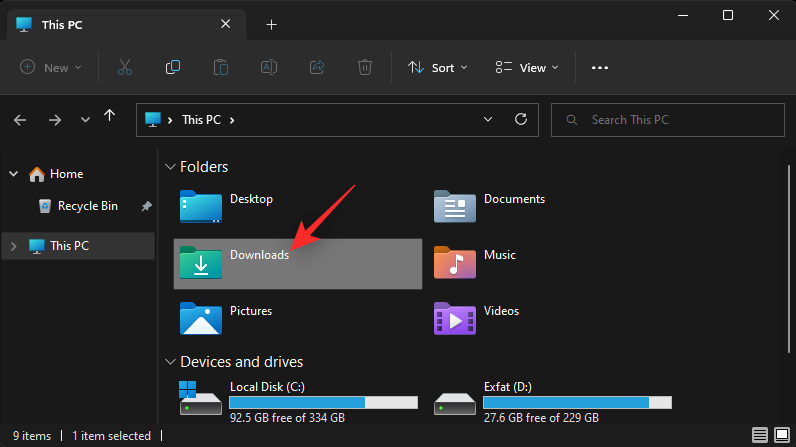The height and width of the screenshot is (447, 796).
Task: Select This PC in navigation pane
Action: [x=79, y=246]
